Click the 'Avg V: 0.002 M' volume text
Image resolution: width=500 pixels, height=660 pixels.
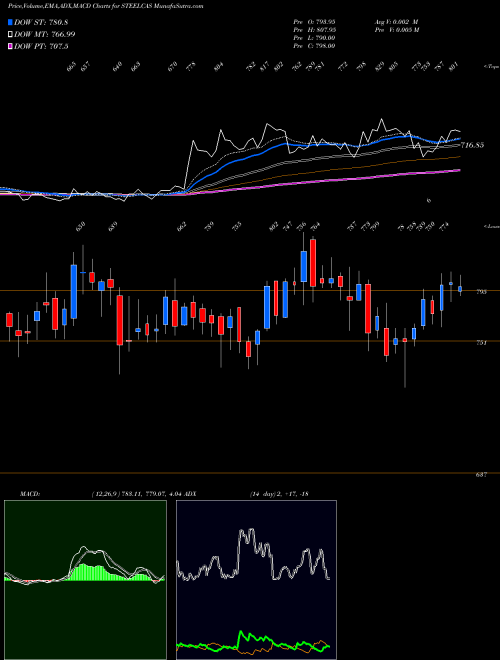(396, 22)
